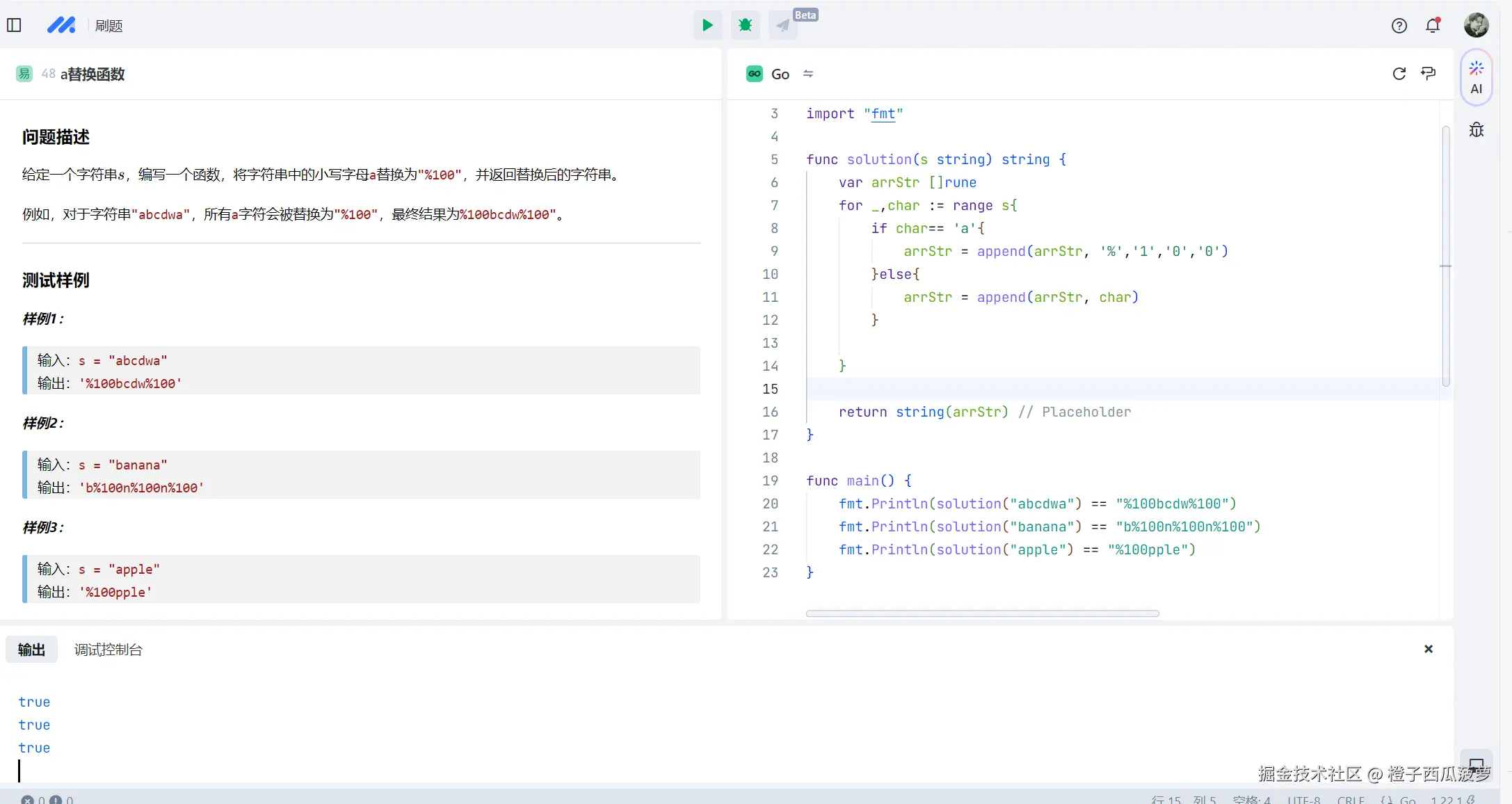Screen dimensions: 1512x804
Task: Start debugging with the bug icon
Action: [746, 25]
